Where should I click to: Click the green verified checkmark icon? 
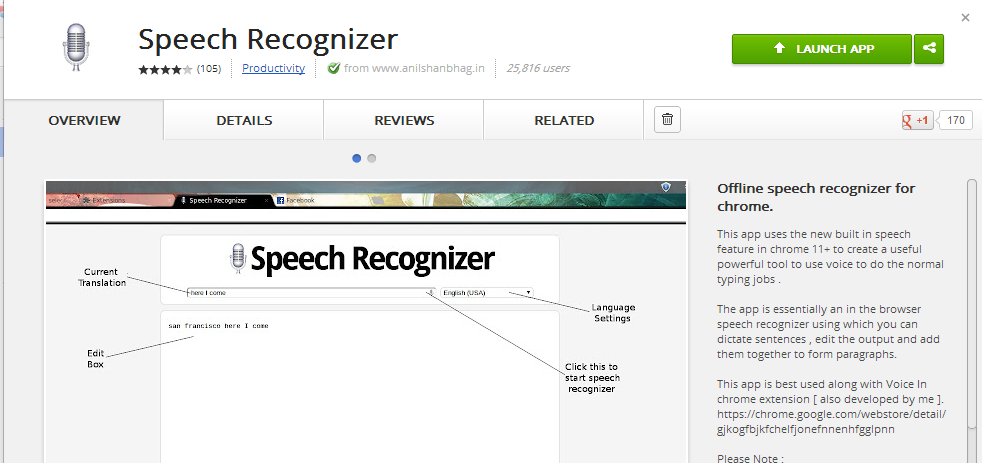coord(334,68)
